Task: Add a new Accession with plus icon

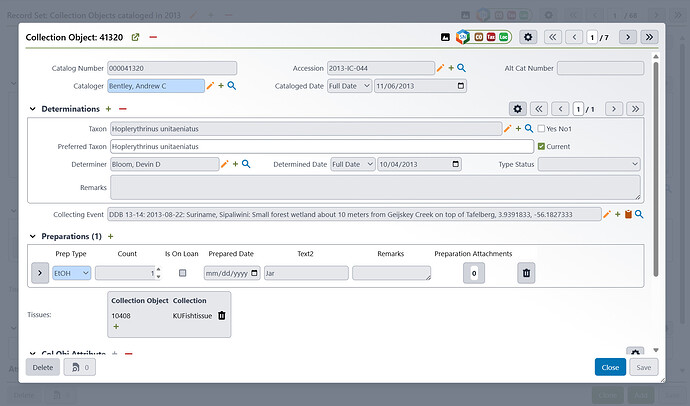Action: [451, 68]
